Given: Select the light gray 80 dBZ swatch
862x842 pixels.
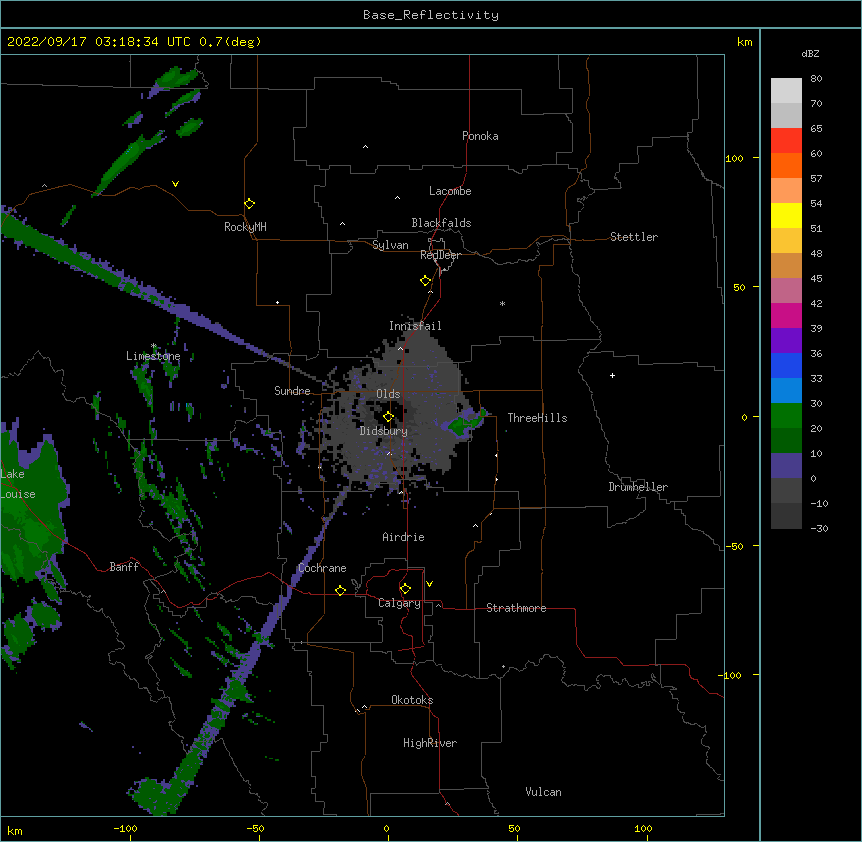Looking at the screenshot, I should pos(786,91).
